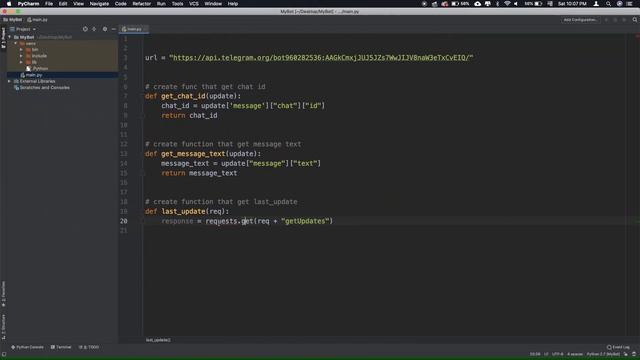Collapse the MyBot project root
Image resolution: width=640 pixels, height=360 pixels.
[10, 37]
